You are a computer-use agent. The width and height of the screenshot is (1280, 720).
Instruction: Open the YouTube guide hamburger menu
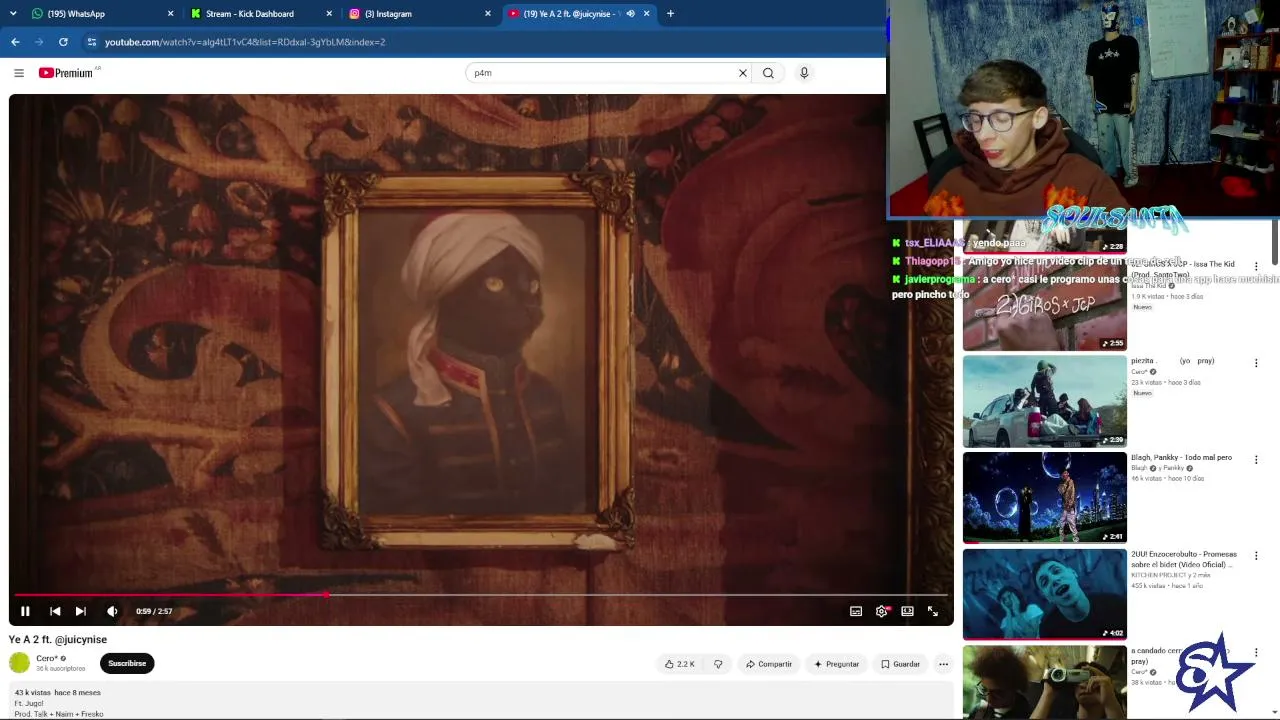point(18,73)
